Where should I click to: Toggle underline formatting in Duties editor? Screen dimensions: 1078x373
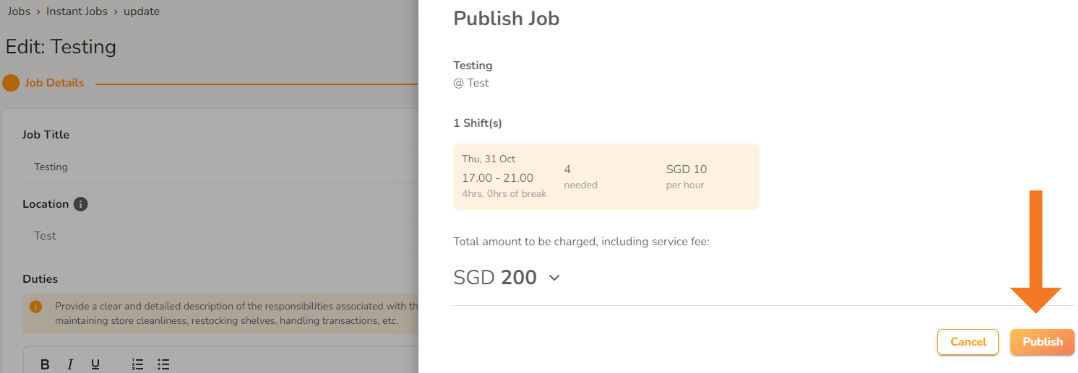point(96,364)
